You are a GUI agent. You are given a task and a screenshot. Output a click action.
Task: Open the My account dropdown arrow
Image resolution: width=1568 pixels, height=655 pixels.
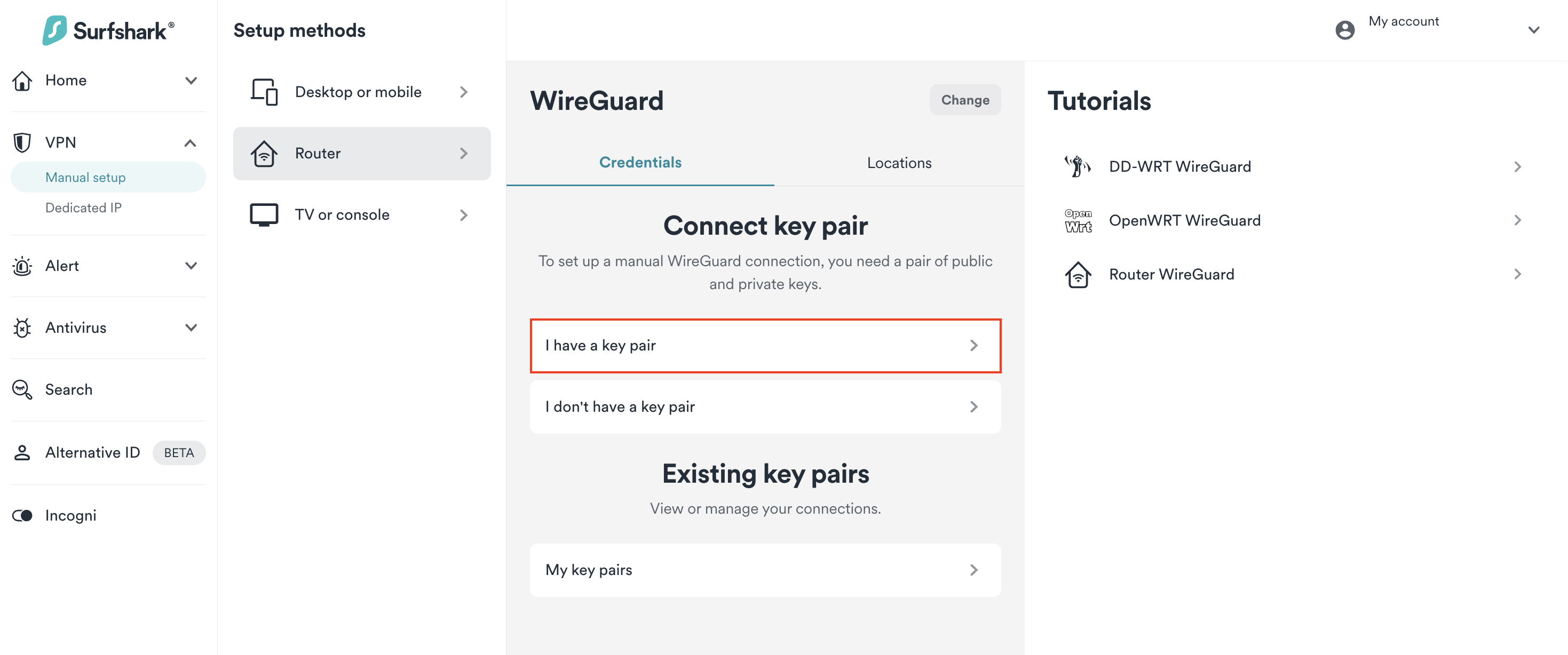pyautogui.click(x=1533, y=30)
